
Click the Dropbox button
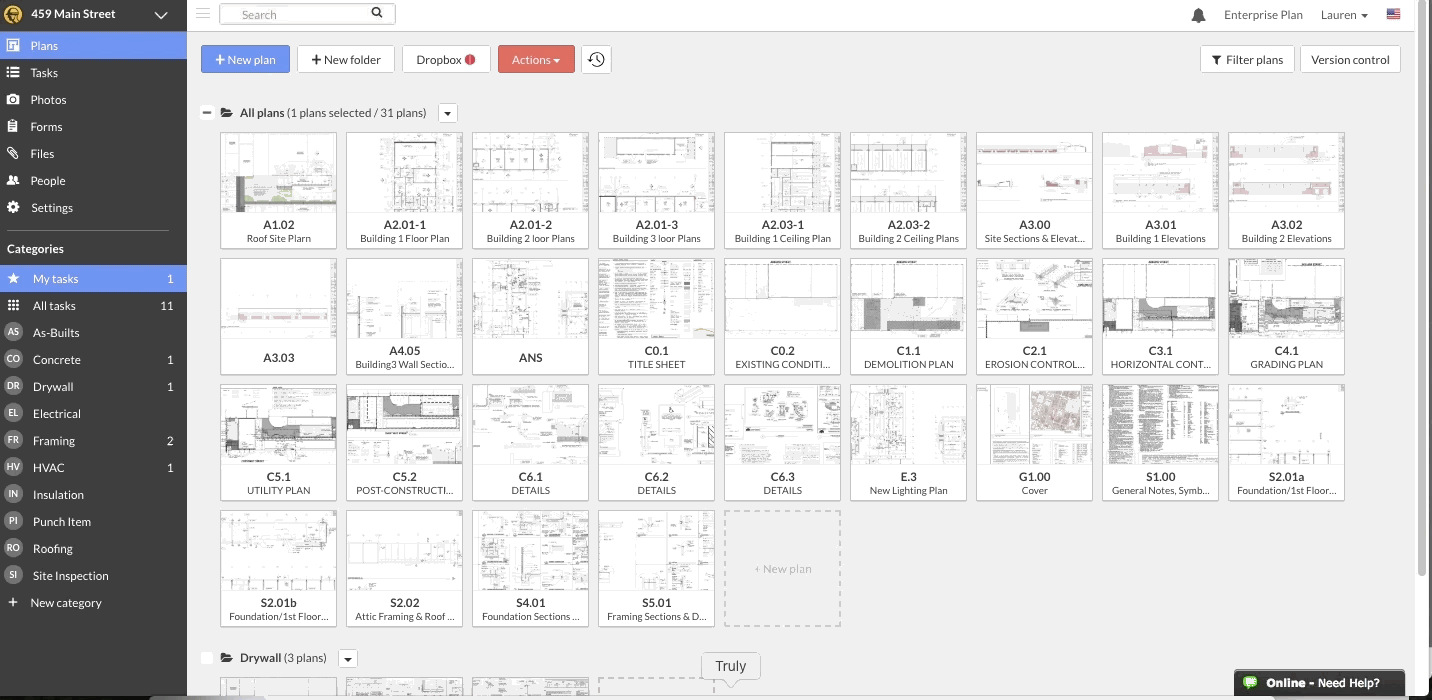(x=446, y=60)
